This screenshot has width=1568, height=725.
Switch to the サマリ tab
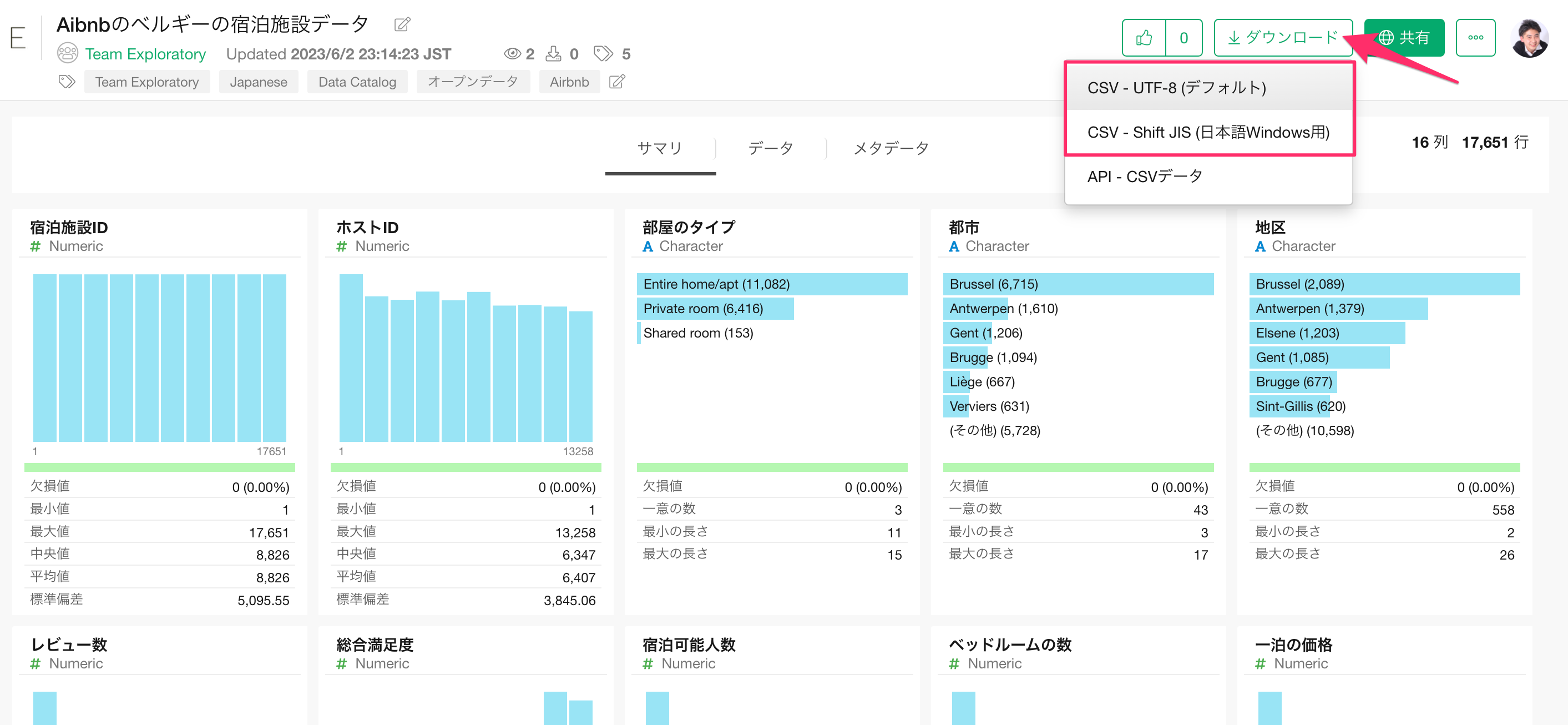tap(660, 148)
